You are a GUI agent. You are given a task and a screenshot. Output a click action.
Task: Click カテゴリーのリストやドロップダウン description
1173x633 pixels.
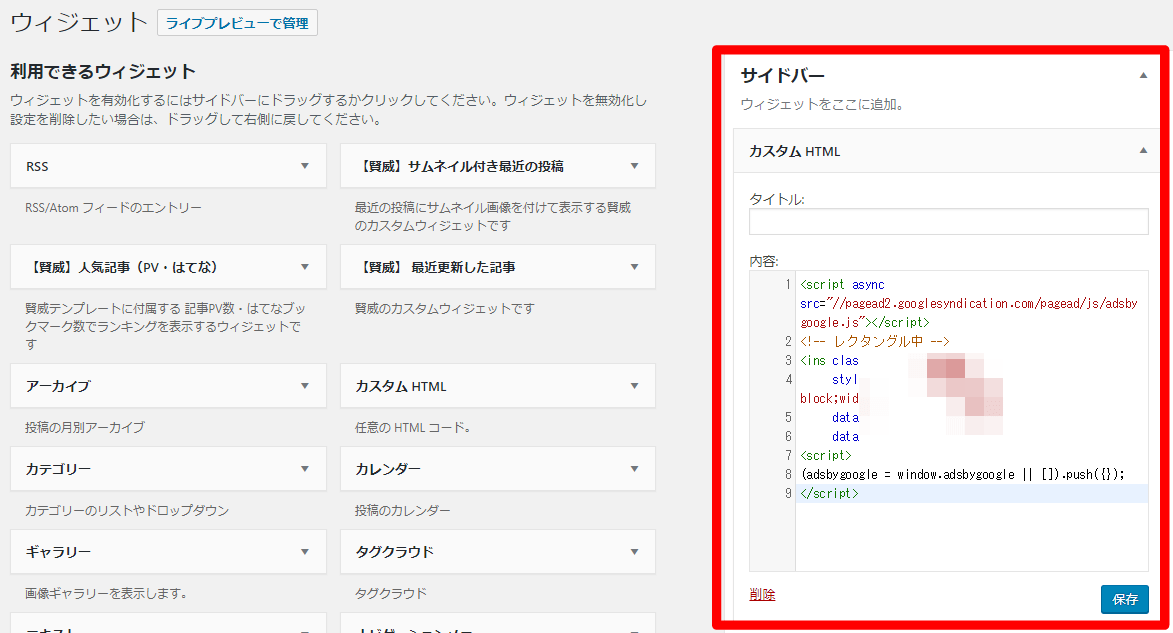[126, 511]
